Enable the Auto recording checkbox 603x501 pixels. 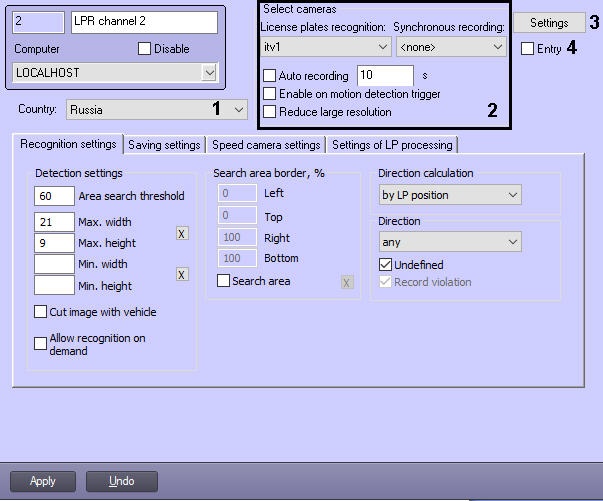[269, 76]
